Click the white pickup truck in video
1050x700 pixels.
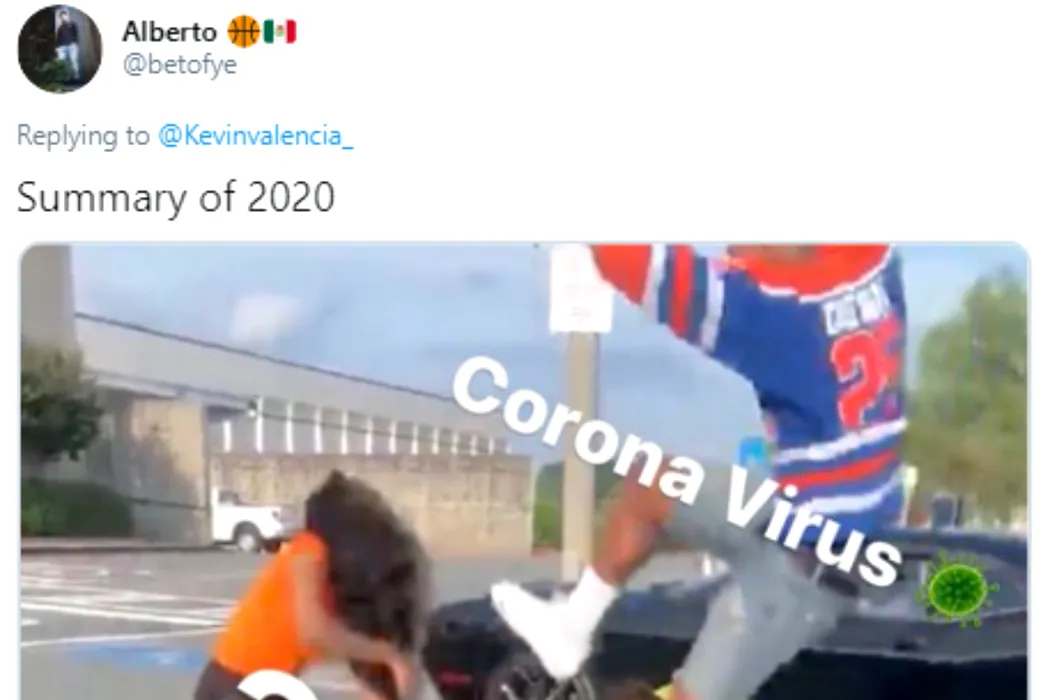[246, 518]
